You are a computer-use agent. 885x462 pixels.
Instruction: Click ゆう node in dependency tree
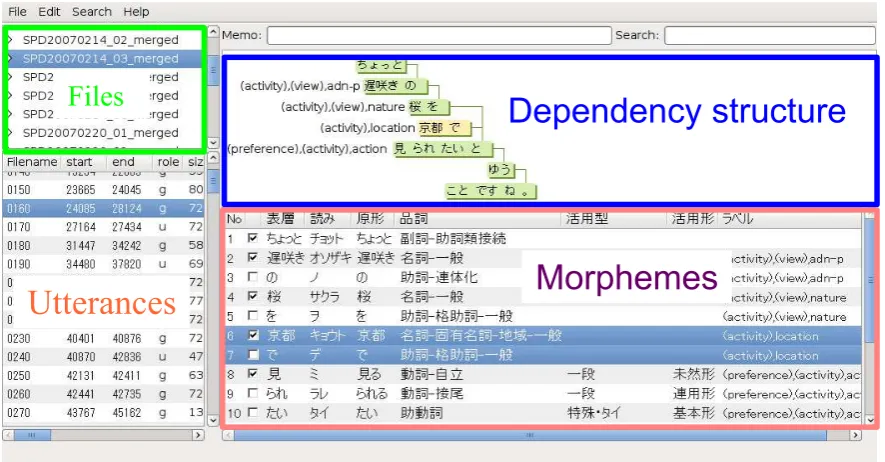click(500, 170)
